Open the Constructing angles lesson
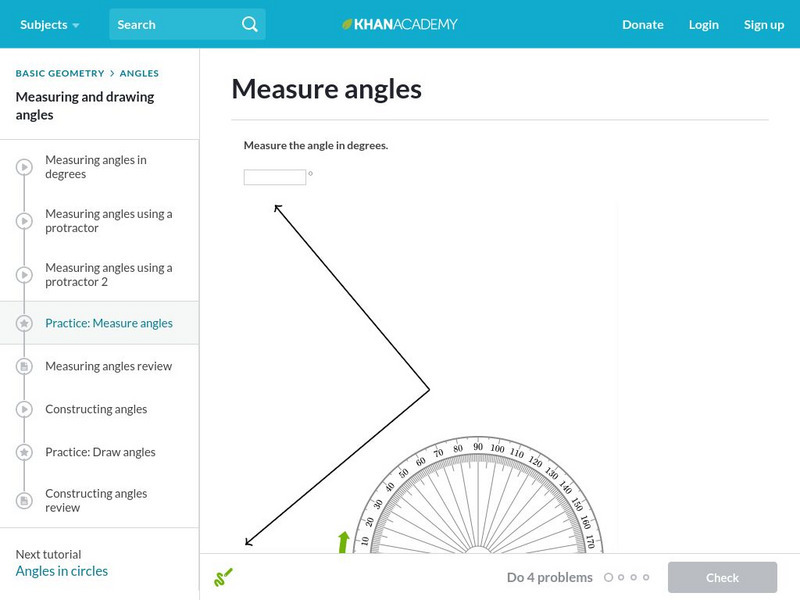The image size is (800, 600). [x=96, y=409]
